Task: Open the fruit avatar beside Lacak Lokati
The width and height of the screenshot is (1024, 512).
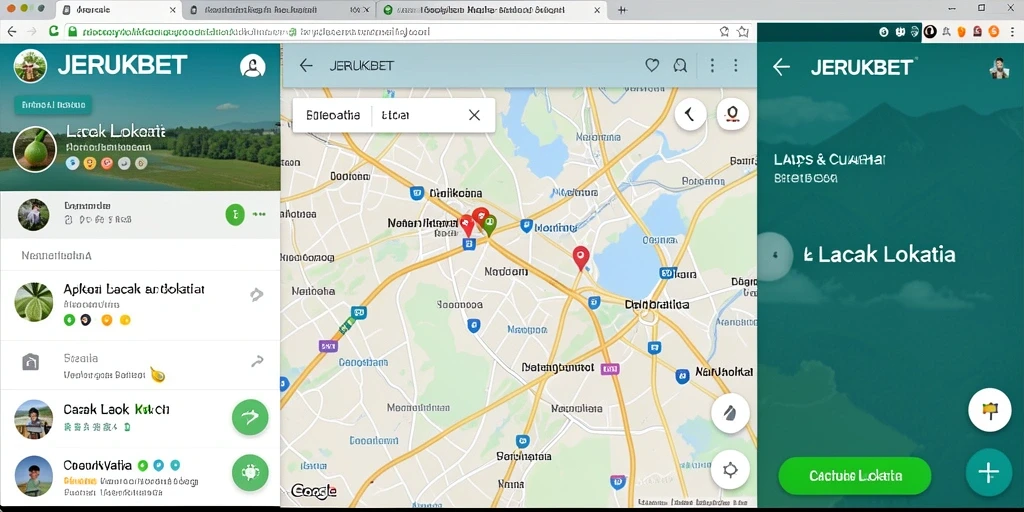Action: click(x=35, y=149)
